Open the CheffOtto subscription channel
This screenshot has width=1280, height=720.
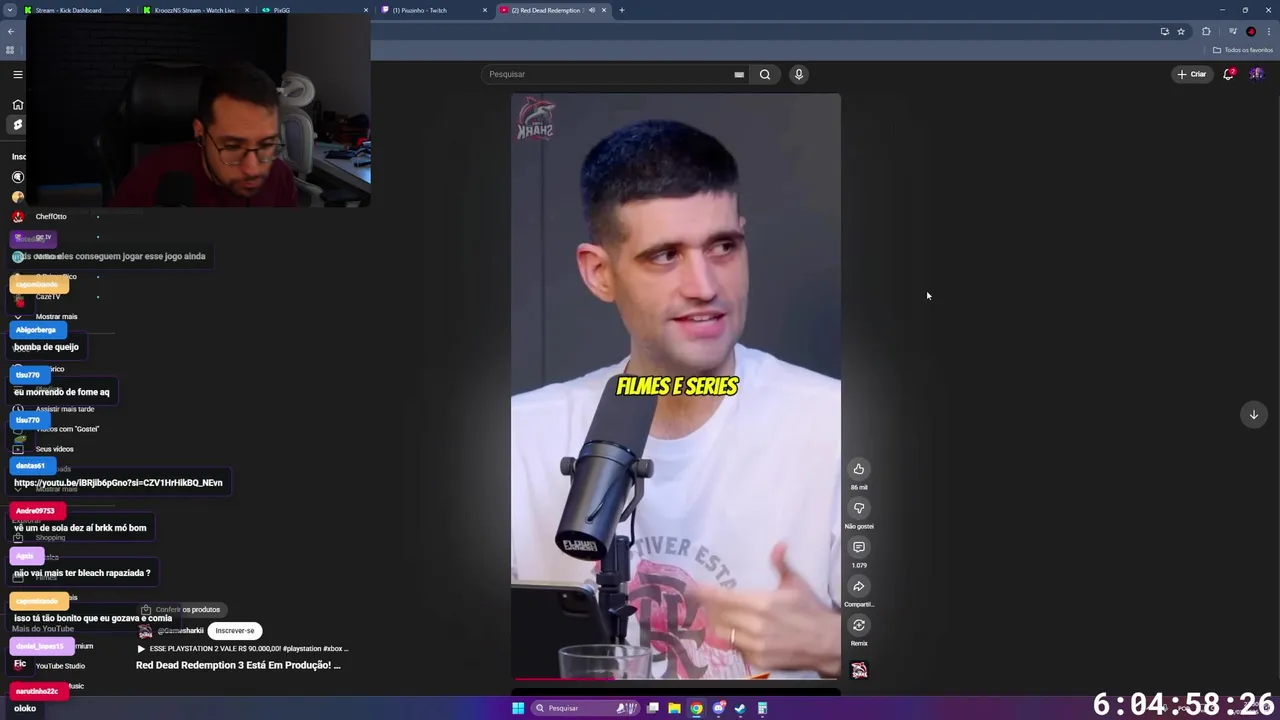pos(50,216)
